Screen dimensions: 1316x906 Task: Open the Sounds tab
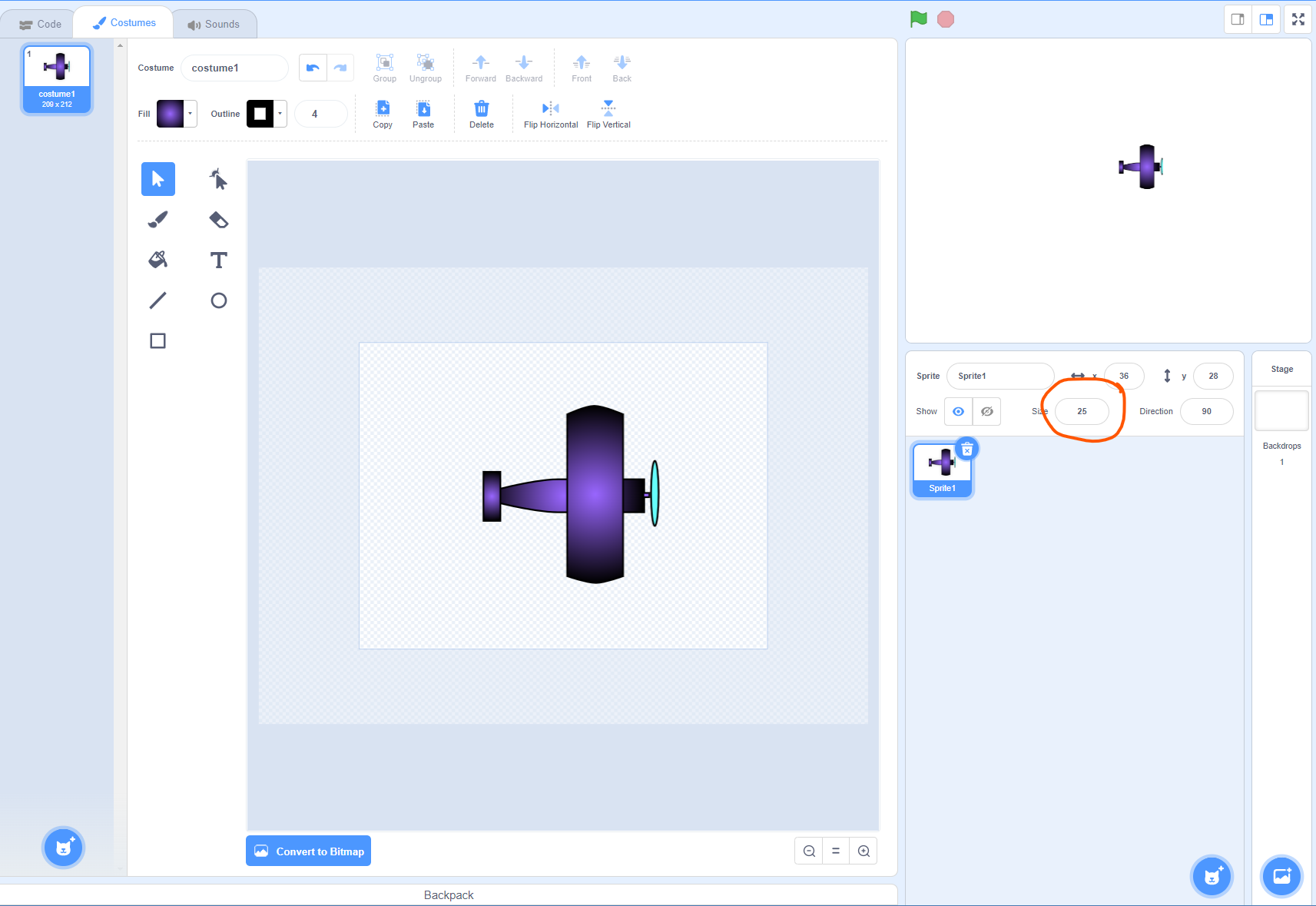pyautogui.click(x=214, y=24)
